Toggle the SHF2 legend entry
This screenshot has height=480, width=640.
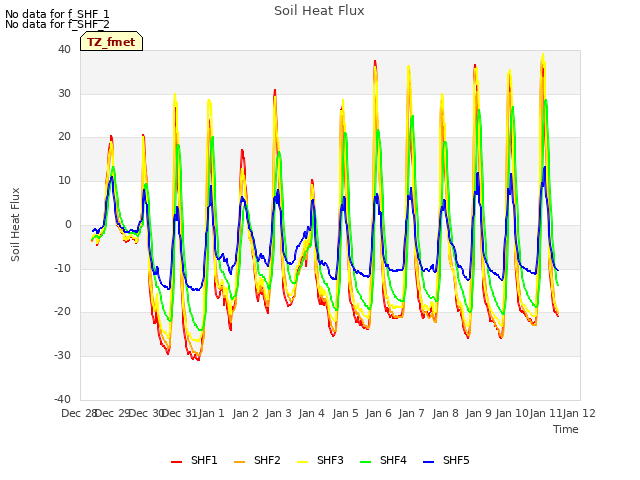(257, 460)
